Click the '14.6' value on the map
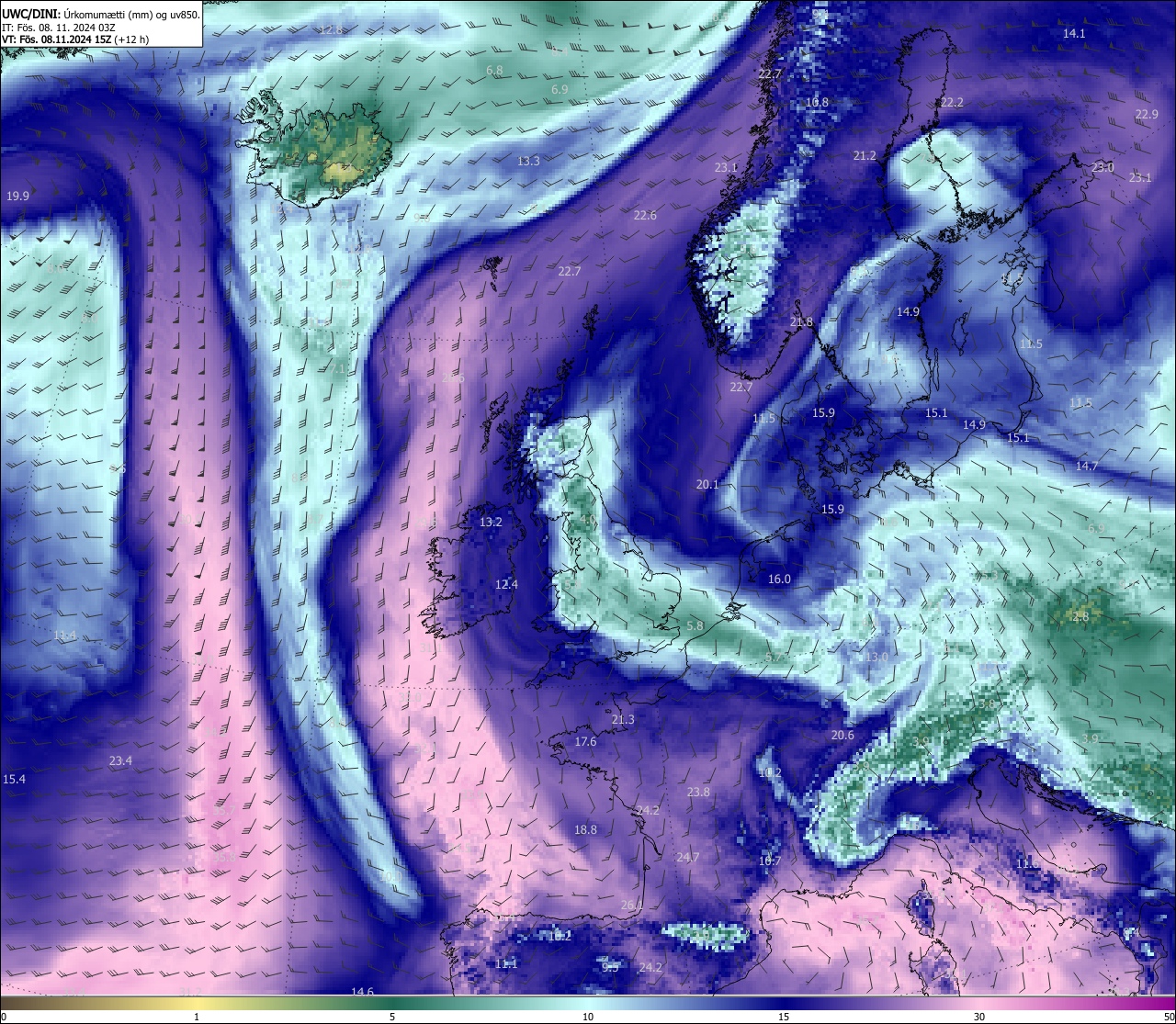The image size is (1176, 1024). coord(363,992)
